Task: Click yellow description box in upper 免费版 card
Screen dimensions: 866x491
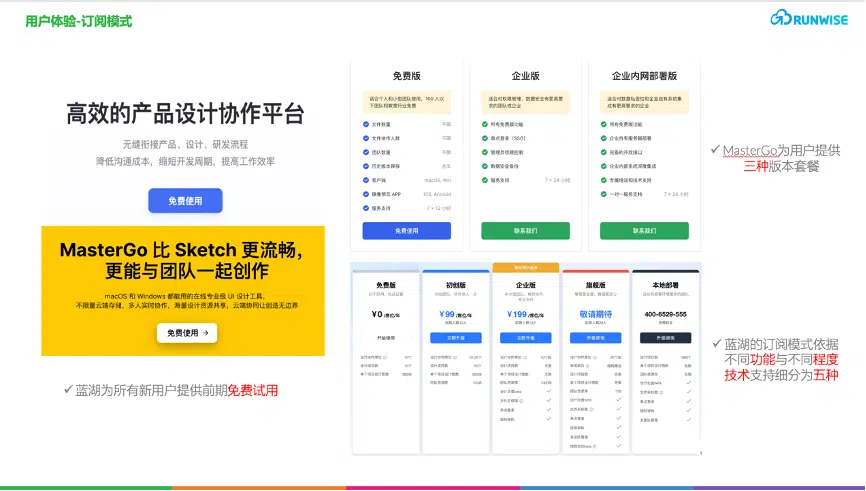Action: (406, 102)
